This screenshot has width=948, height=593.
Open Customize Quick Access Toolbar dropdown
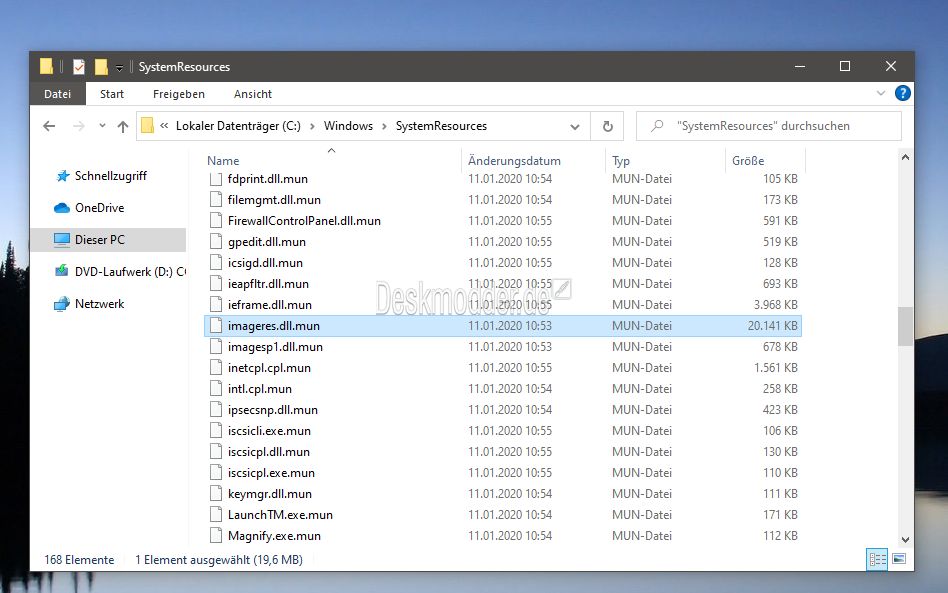119,68
